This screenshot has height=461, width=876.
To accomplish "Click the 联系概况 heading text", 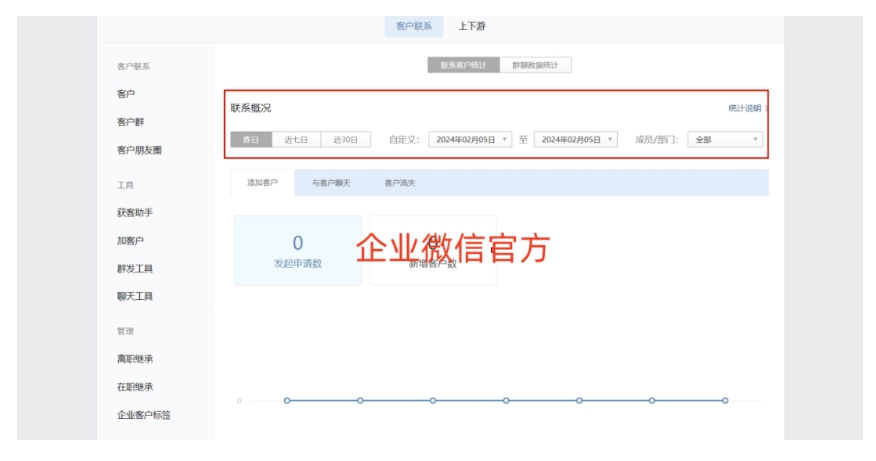I will [x=251, y=108].
